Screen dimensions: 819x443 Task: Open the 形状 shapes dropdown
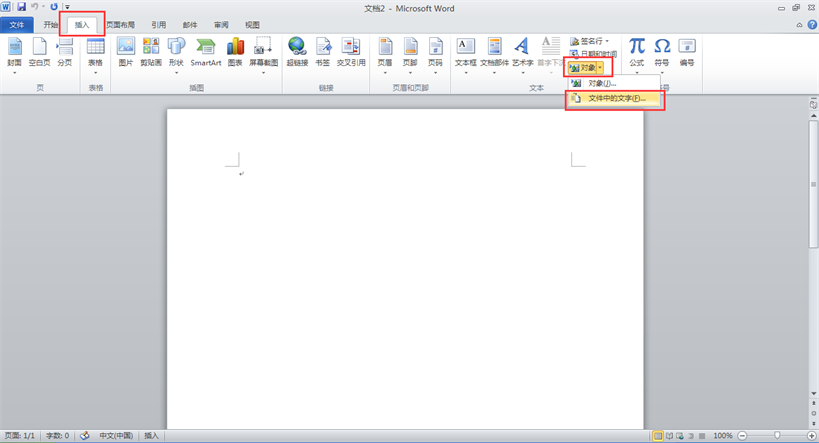[176, 71]
